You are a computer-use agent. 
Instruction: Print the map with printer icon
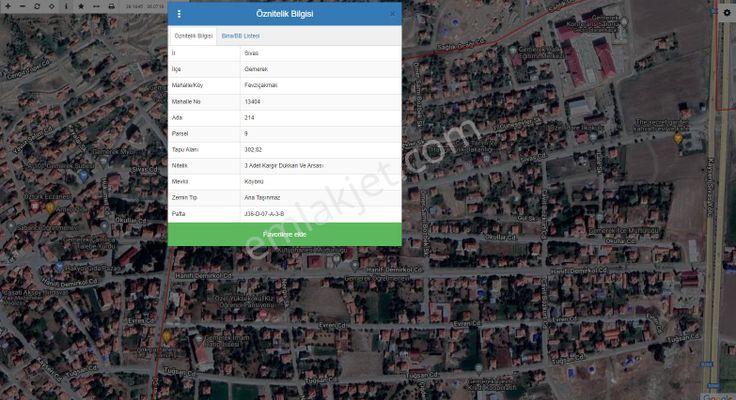pyautogui.click(x=111, y=6)
